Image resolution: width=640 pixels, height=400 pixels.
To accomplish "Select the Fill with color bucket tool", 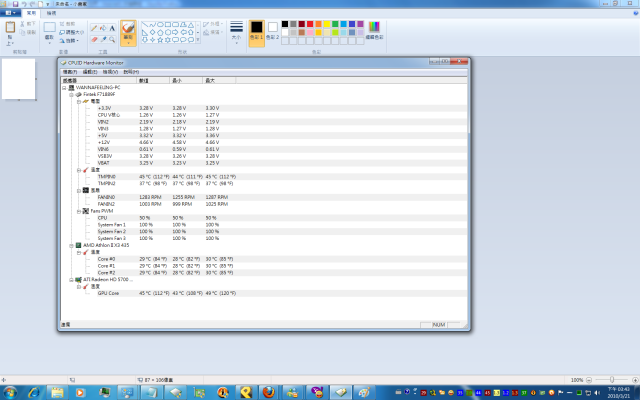I will (103, 28).
